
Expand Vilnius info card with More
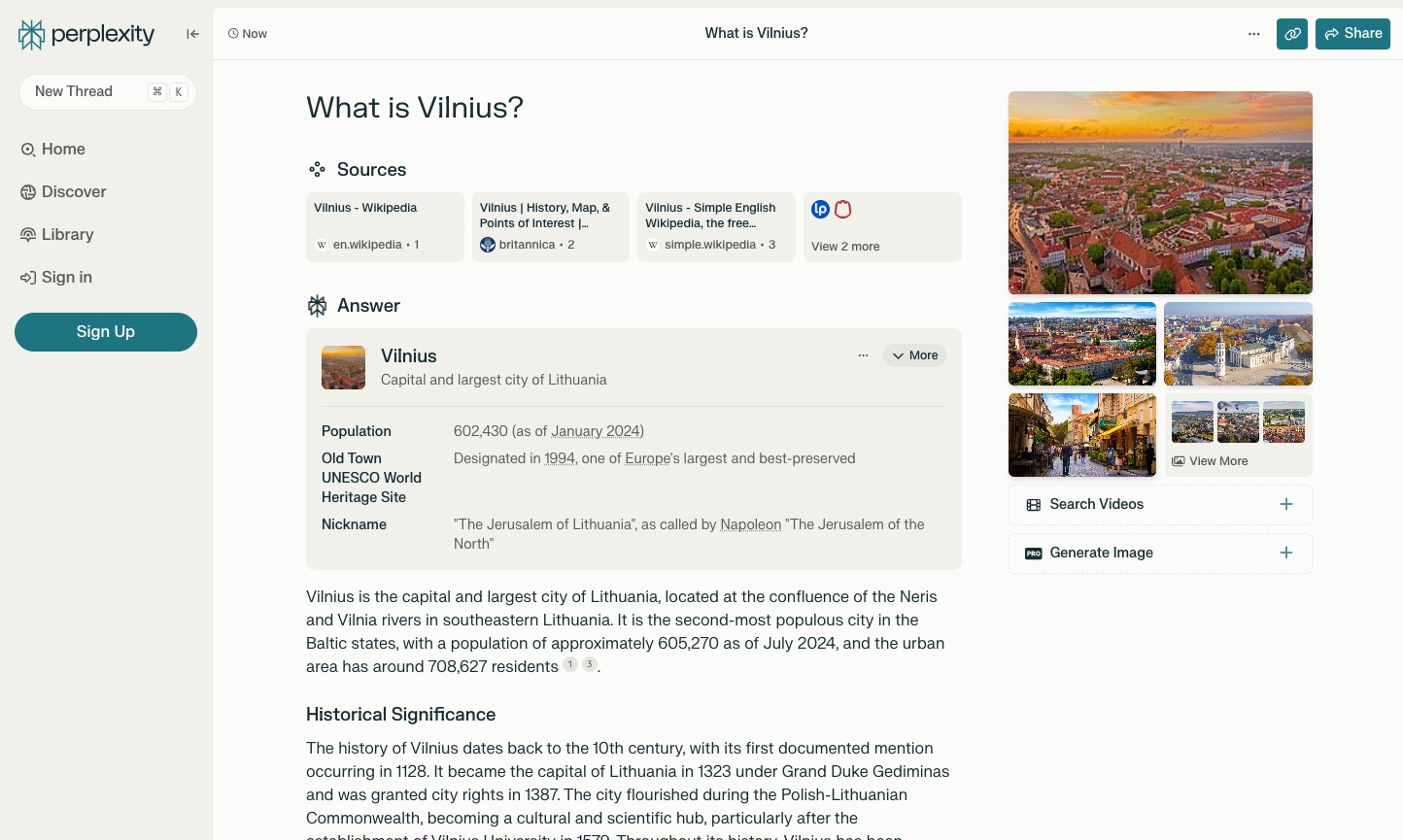pyautogui.click(x=914, y=355)
